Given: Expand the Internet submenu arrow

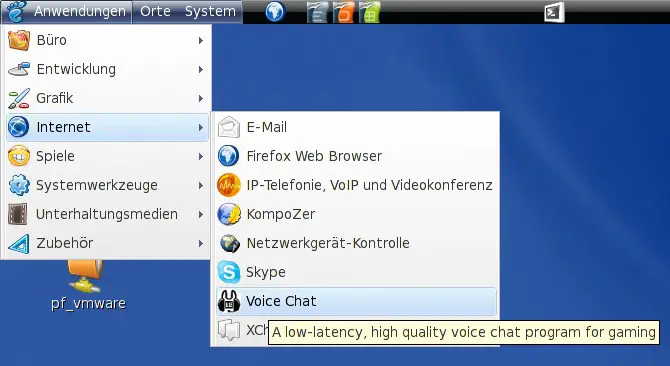Looking at the screenshot, I should click(201, 127).
